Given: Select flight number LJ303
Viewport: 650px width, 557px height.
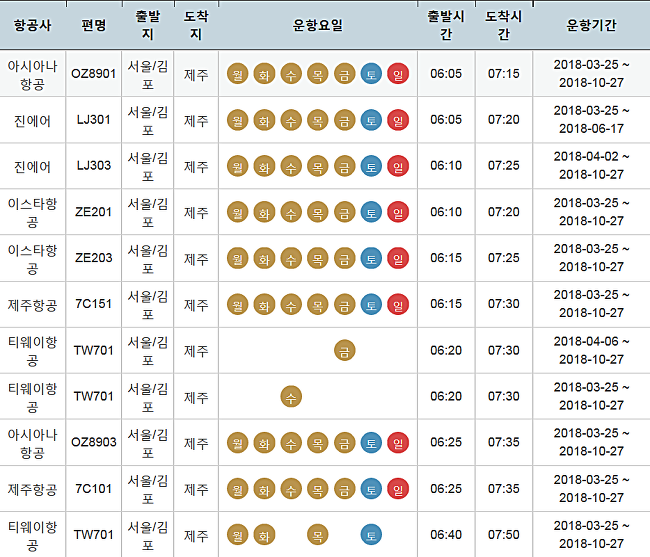Looking at the screenshot, I should pos(93,166).
